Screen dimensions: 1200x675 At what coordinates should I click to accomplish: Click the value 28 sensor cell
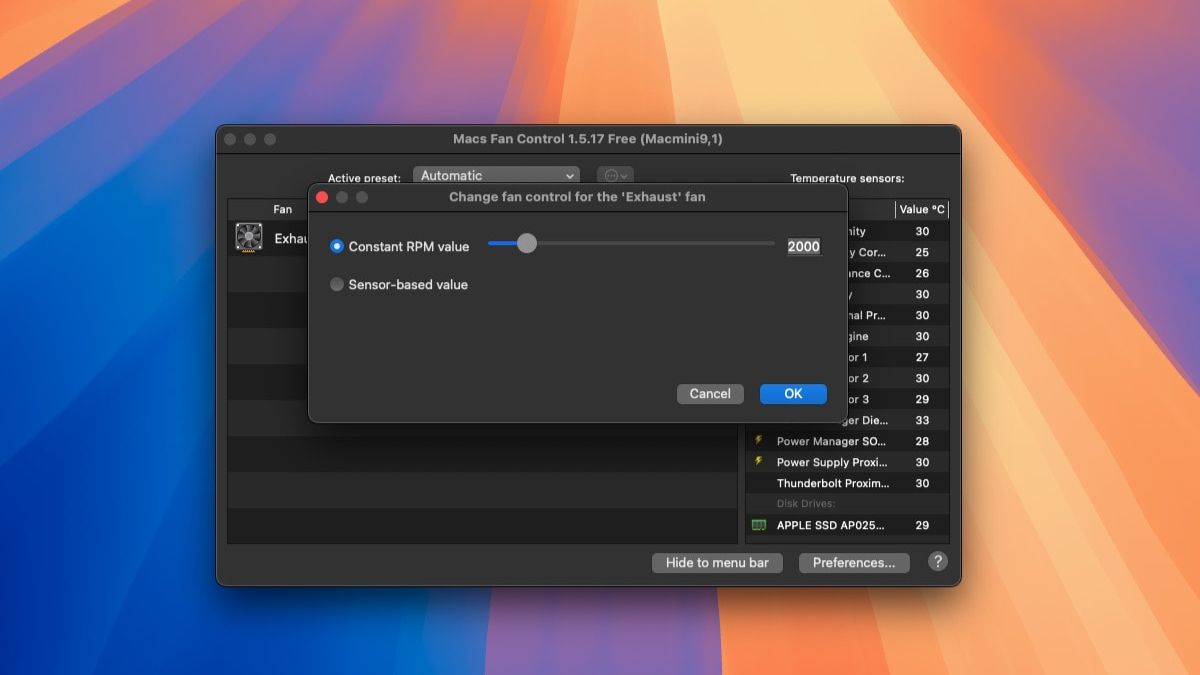coord(922,441)
